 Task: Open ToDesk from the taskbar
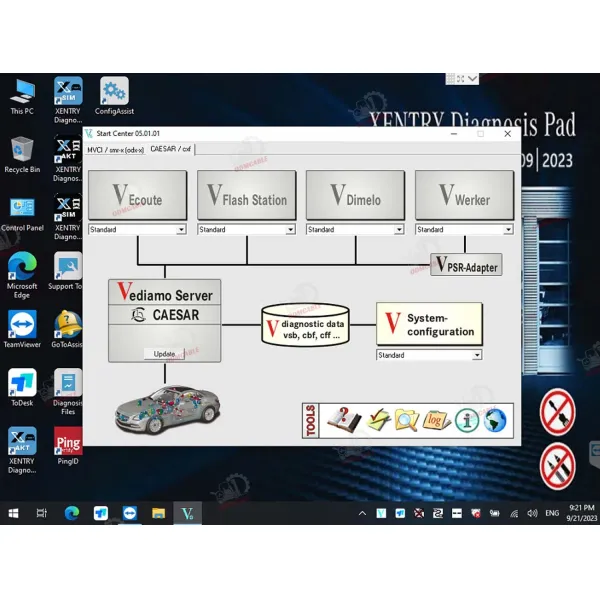tap(101, 513)
